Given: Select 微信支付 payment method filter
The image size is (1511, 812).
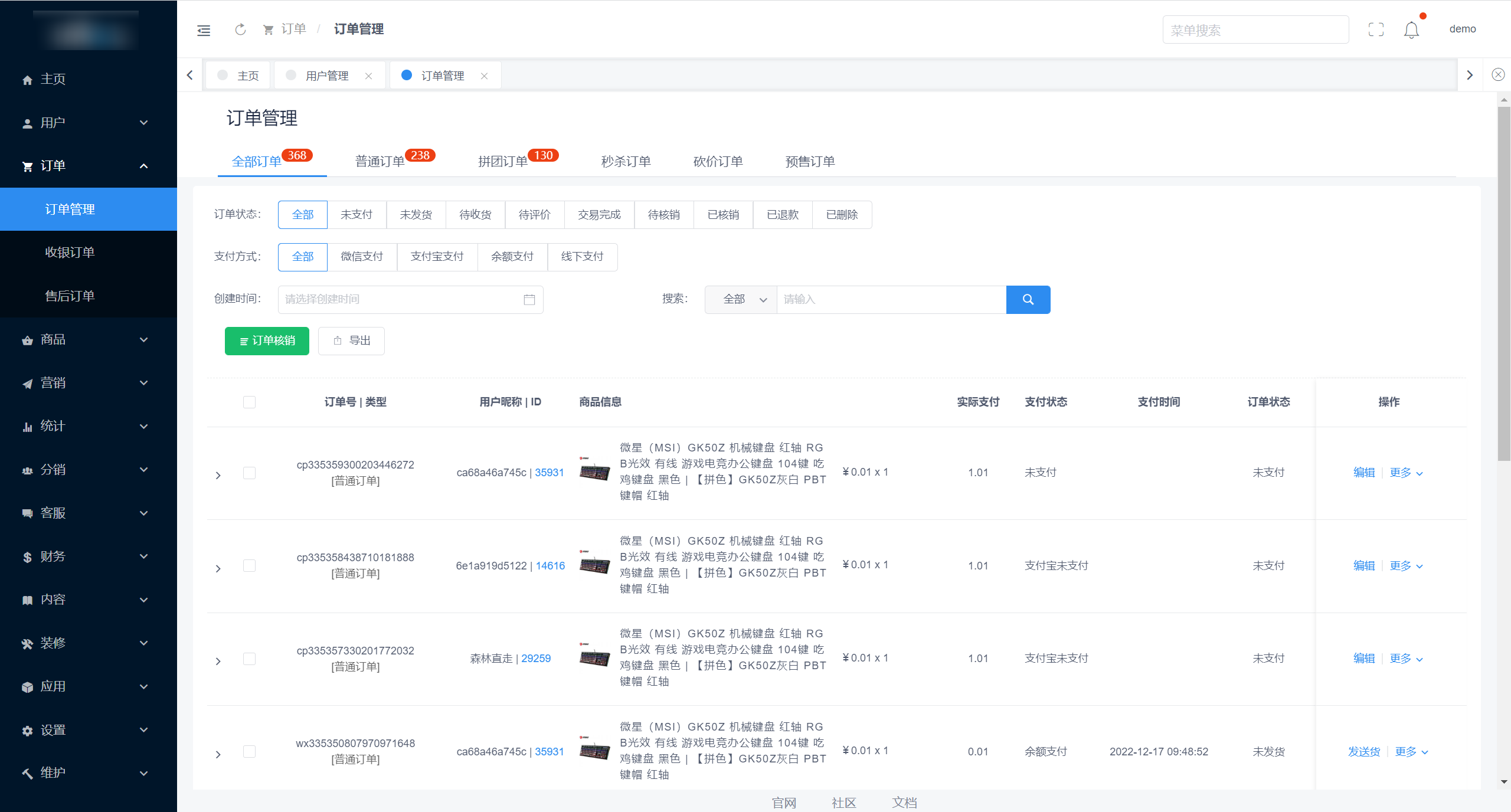Looking at the screenshot, I should point(362,257).
